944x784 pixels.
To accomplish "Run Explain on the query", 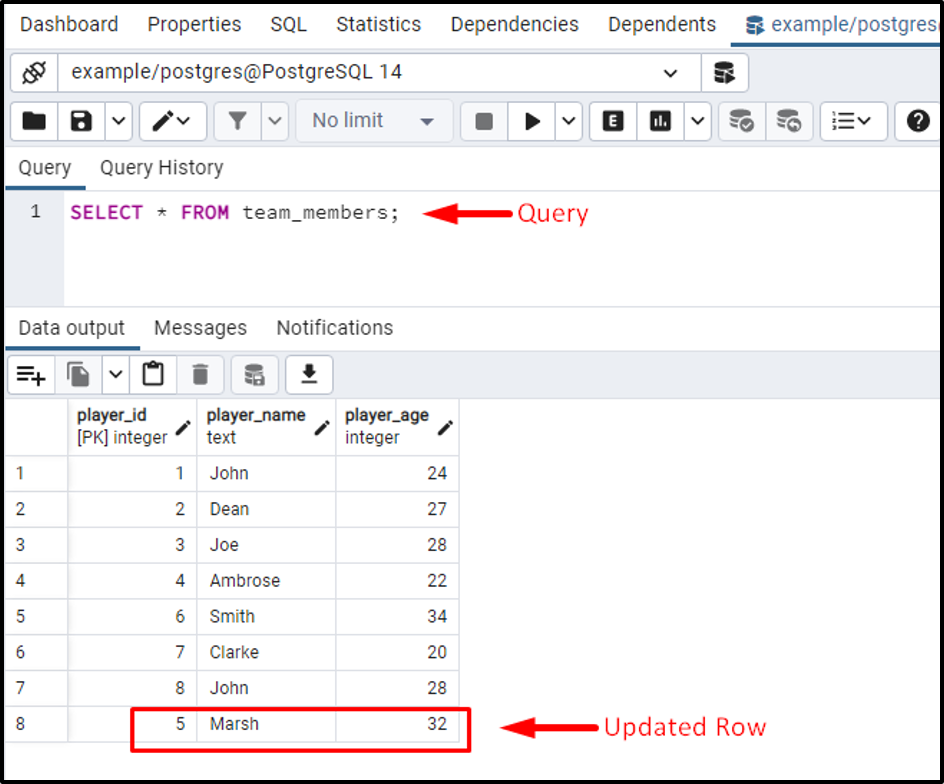I will (x=612, y=120).
